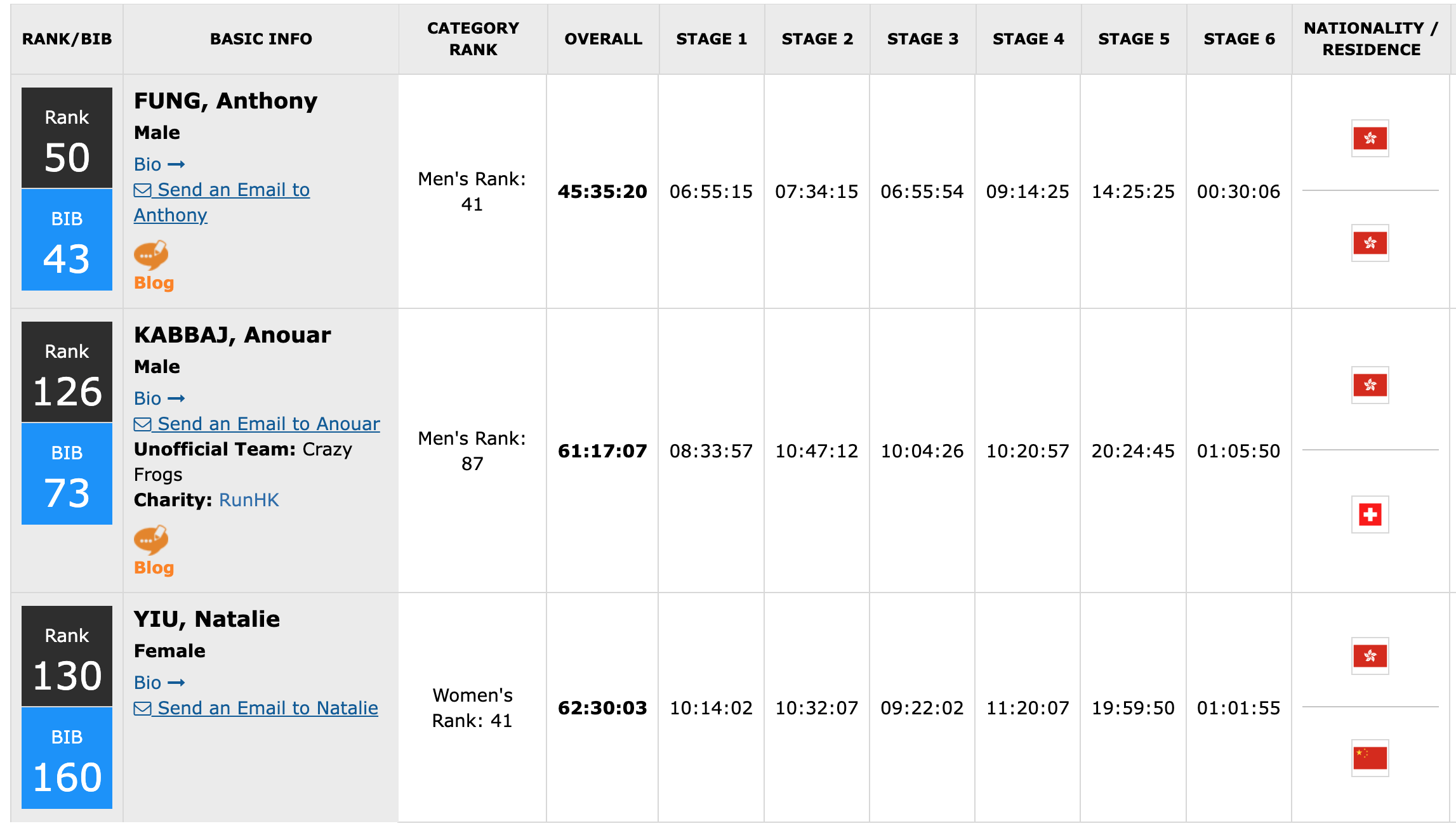This screenshot has height=826, width=1456.
Task: Click Anthony Fung's top Hong Kong flag
Action: pos(1370,138)
